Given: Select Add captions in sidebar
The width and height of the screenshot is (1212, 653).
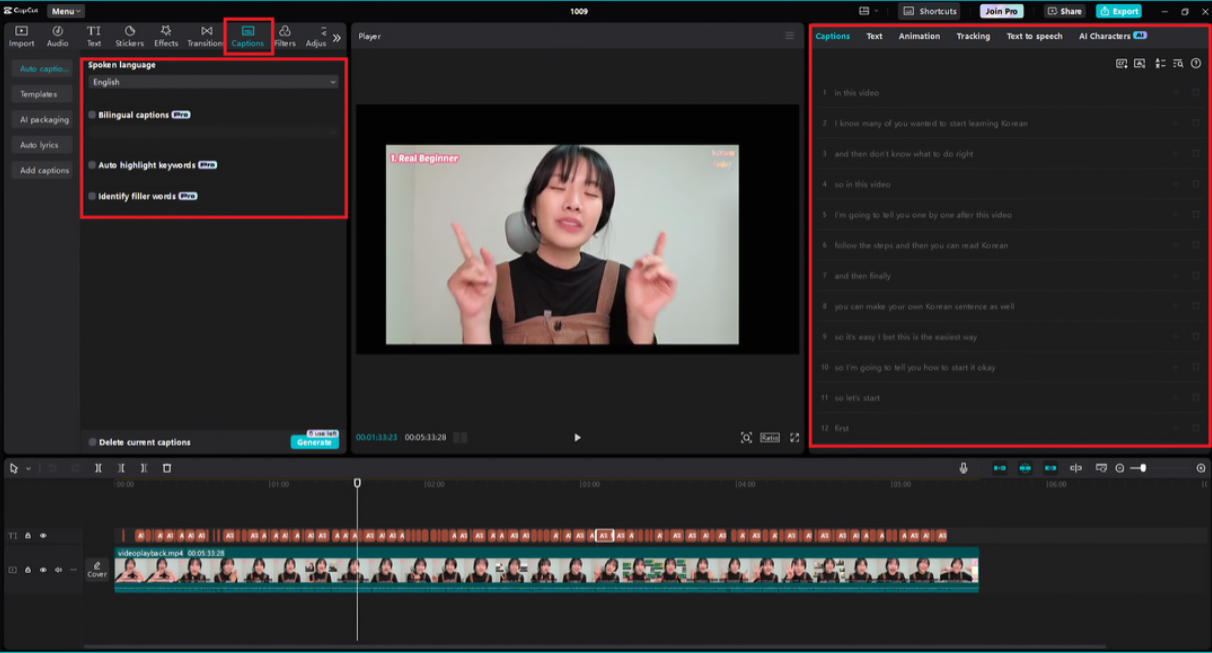Looking at the screenshot, I should (44, 171).
